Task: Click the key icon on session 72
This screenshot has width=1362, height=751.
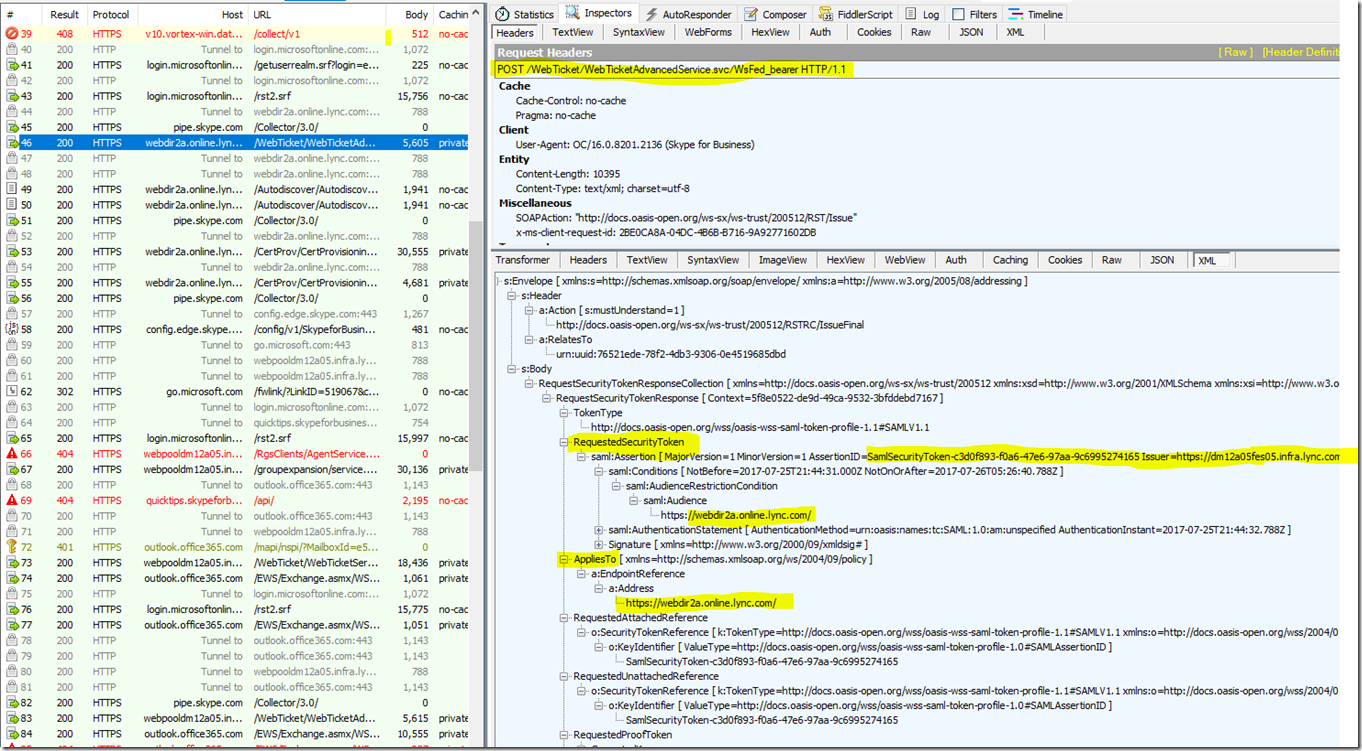Action: pos(12,547)
